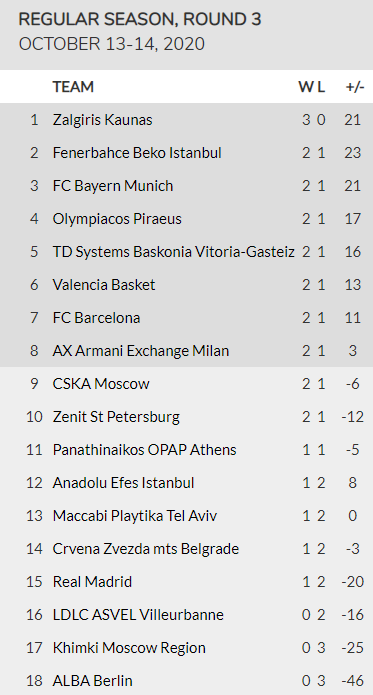373x695 pixels.
Task: Select Panathinaikos OPAP Athens row
Action: [186, 450]
